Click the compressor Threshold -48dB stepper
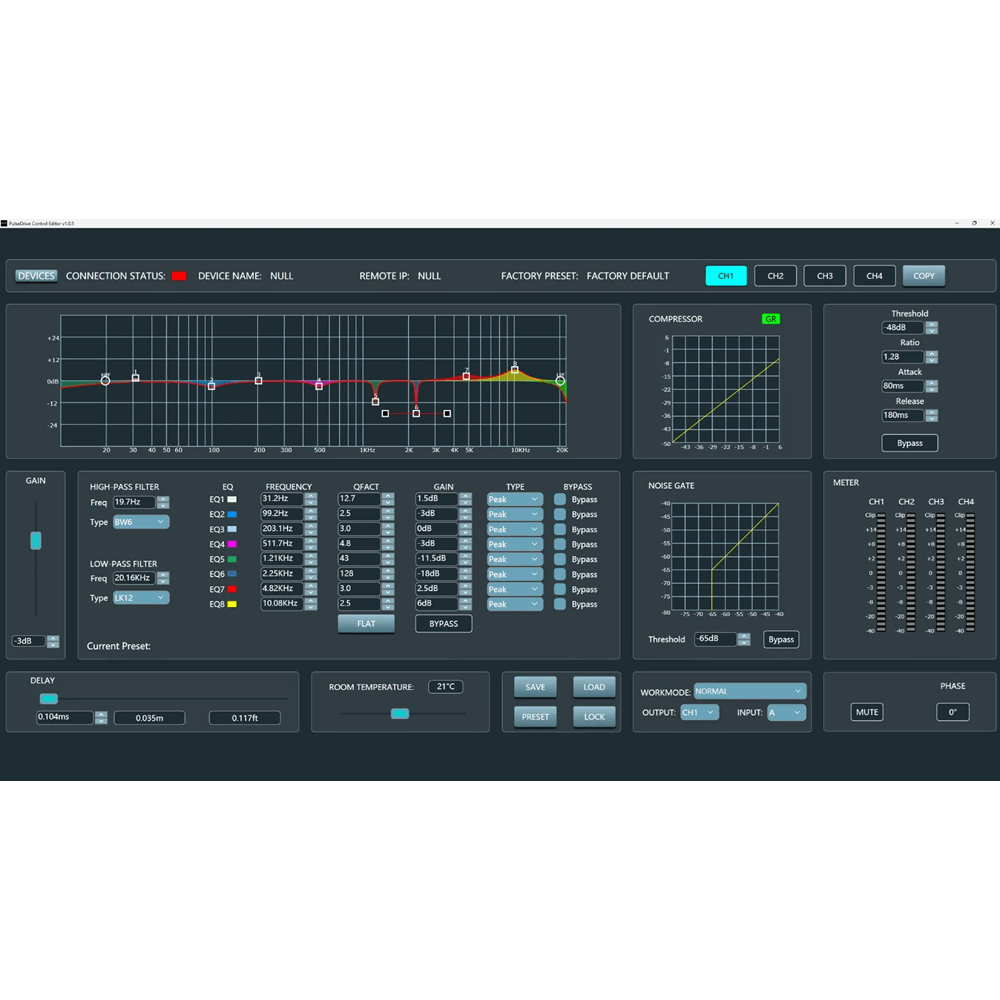The image size is (1000, 1000). coord(932,327)
